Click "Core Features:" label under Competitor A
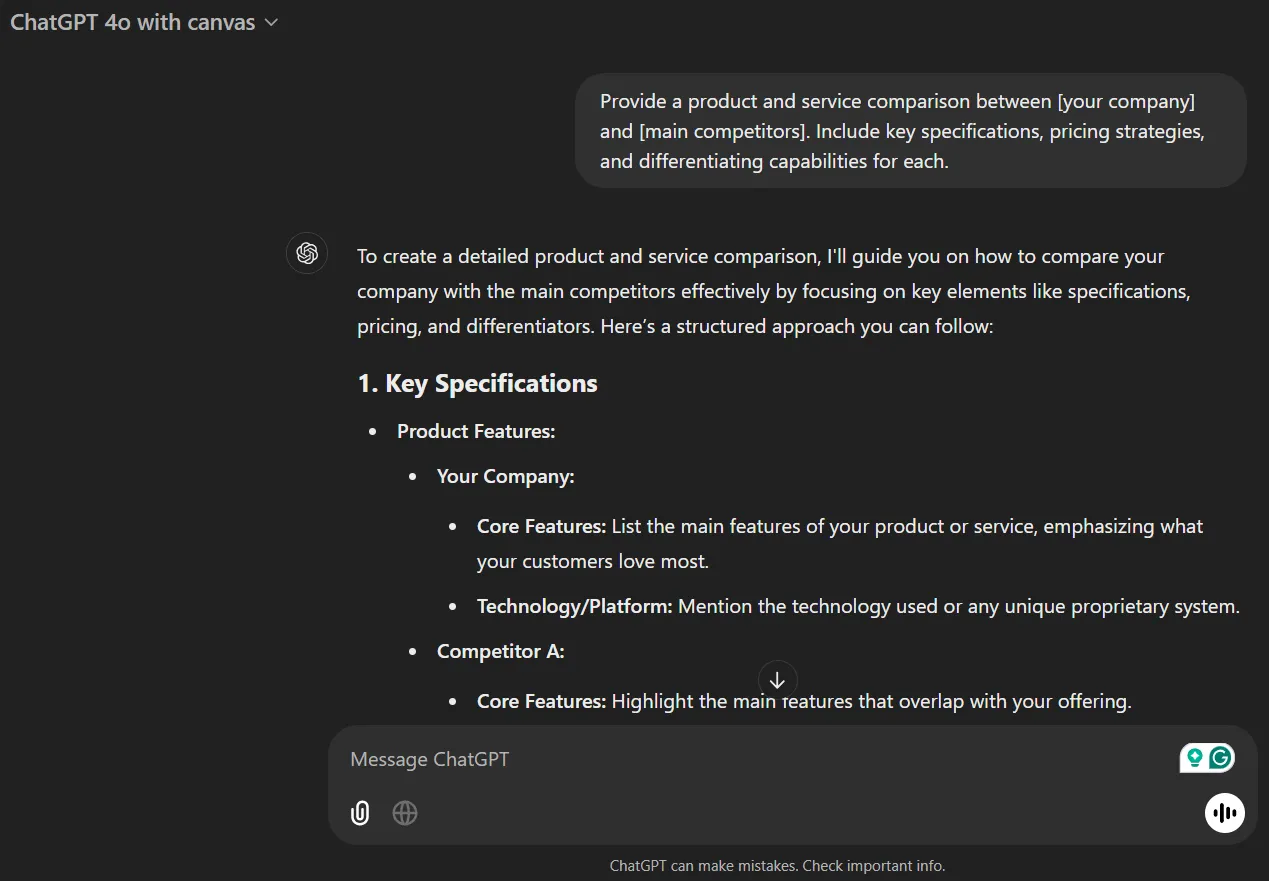 pyautogui.click(x=541, y=701)
